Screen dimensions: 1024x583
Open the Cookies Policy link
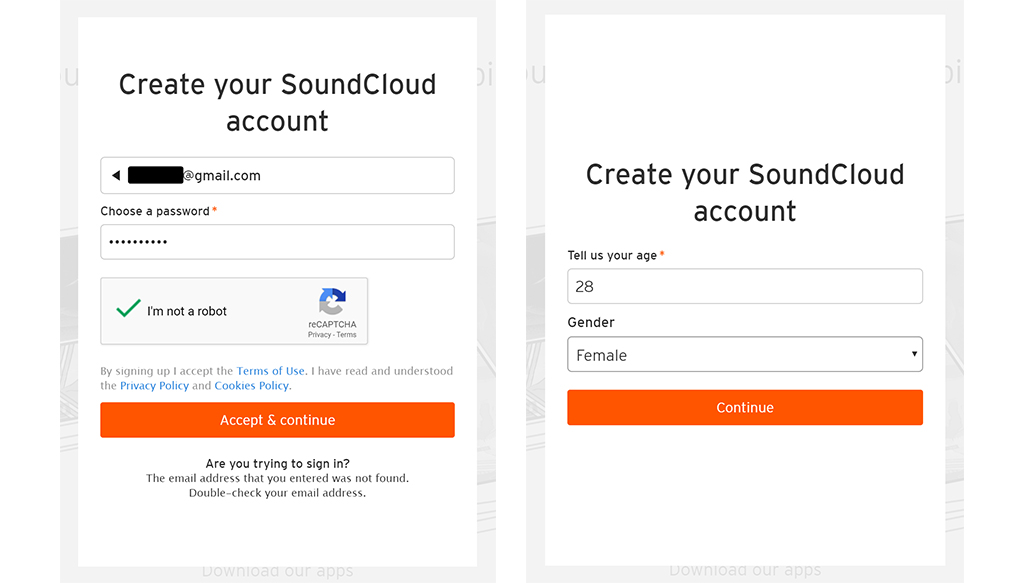coord(251,386)
